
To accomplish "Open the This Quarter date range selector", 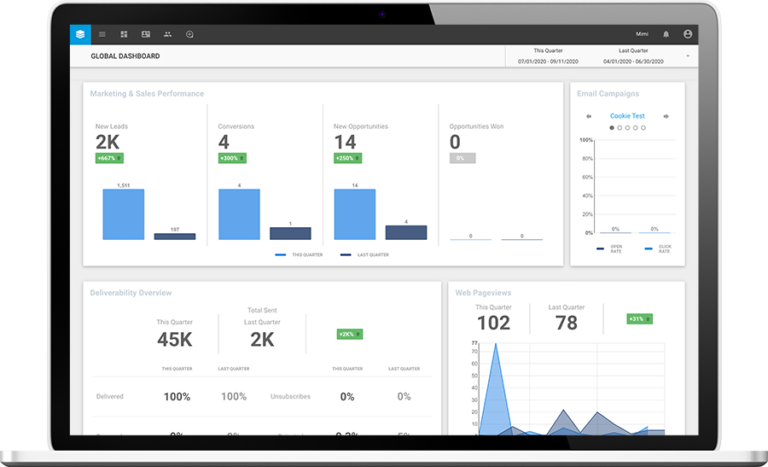I will tap(546, 56).
